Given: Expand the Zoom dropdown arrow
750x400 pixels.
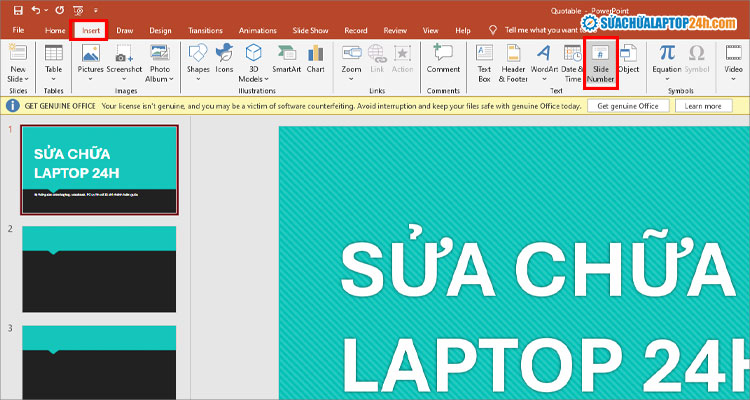Looking at the screenshot, I should (351, 79).
